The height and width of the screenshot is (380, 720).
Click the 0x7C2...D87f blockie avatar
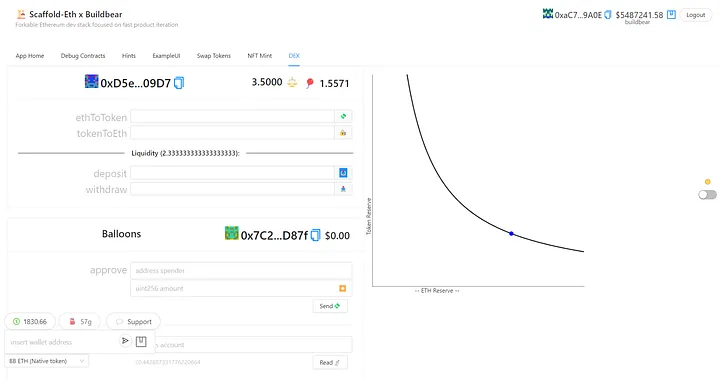pos(231,233)
